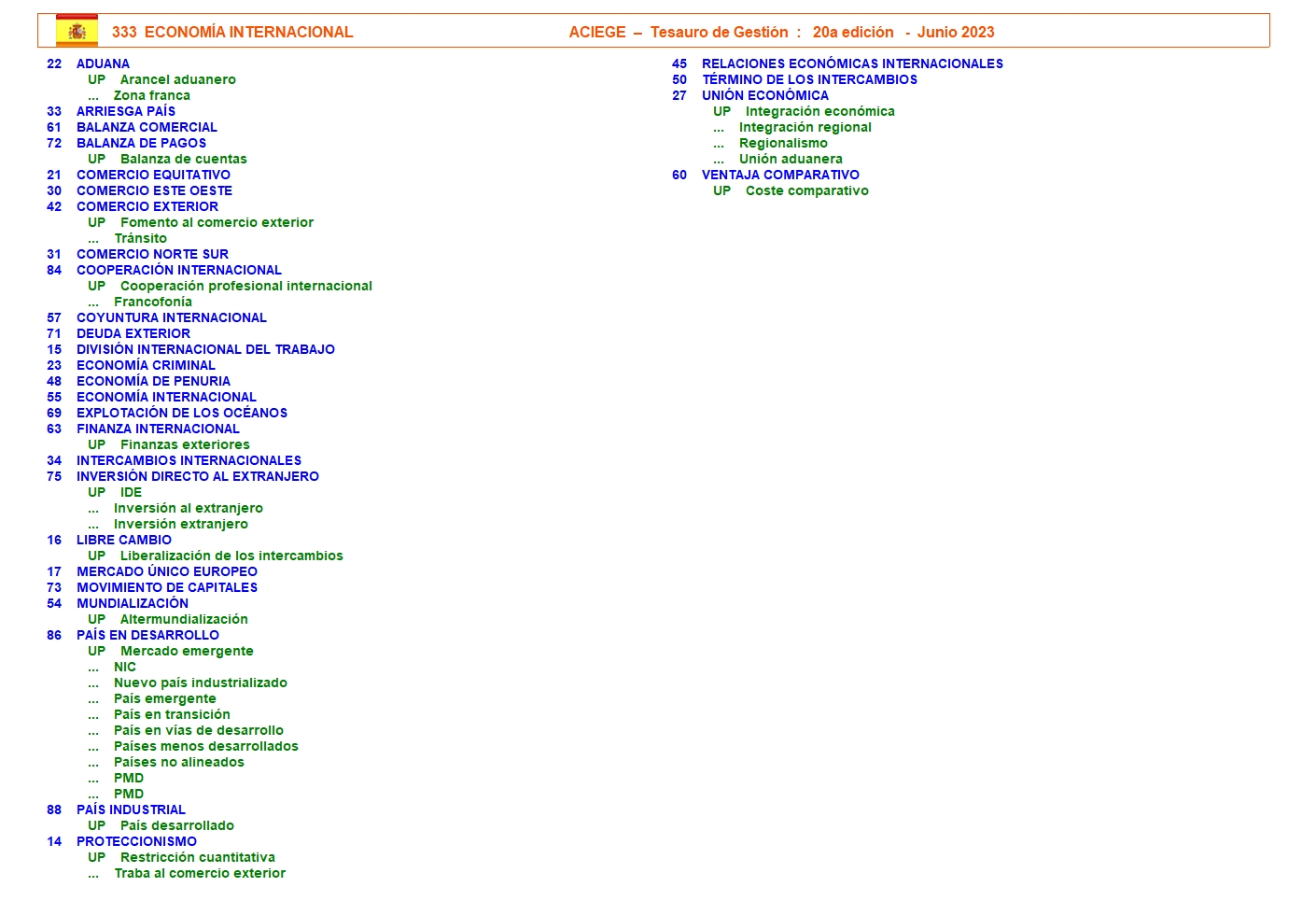This screenshot has width=1316, height=915.
Task: Open the ADUANA term link
Action: pyautogui.click(x=103, y=63)
